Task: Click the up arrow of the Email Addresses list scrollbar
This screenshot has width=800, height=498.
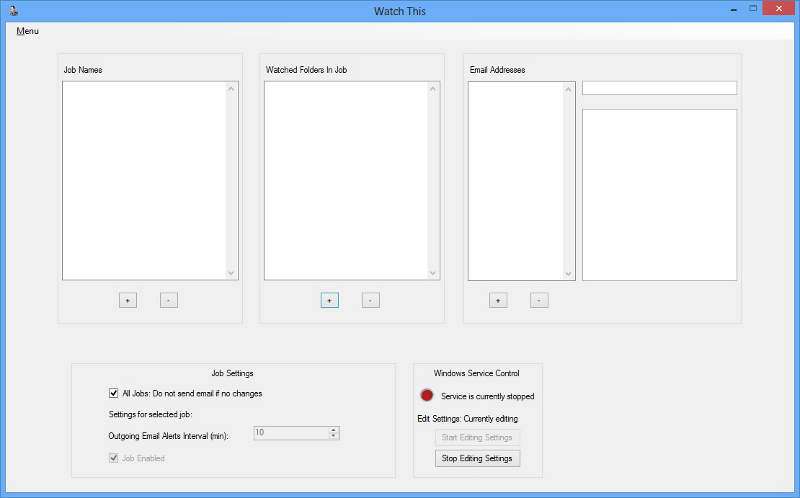Action: click(x=568, y=89)
